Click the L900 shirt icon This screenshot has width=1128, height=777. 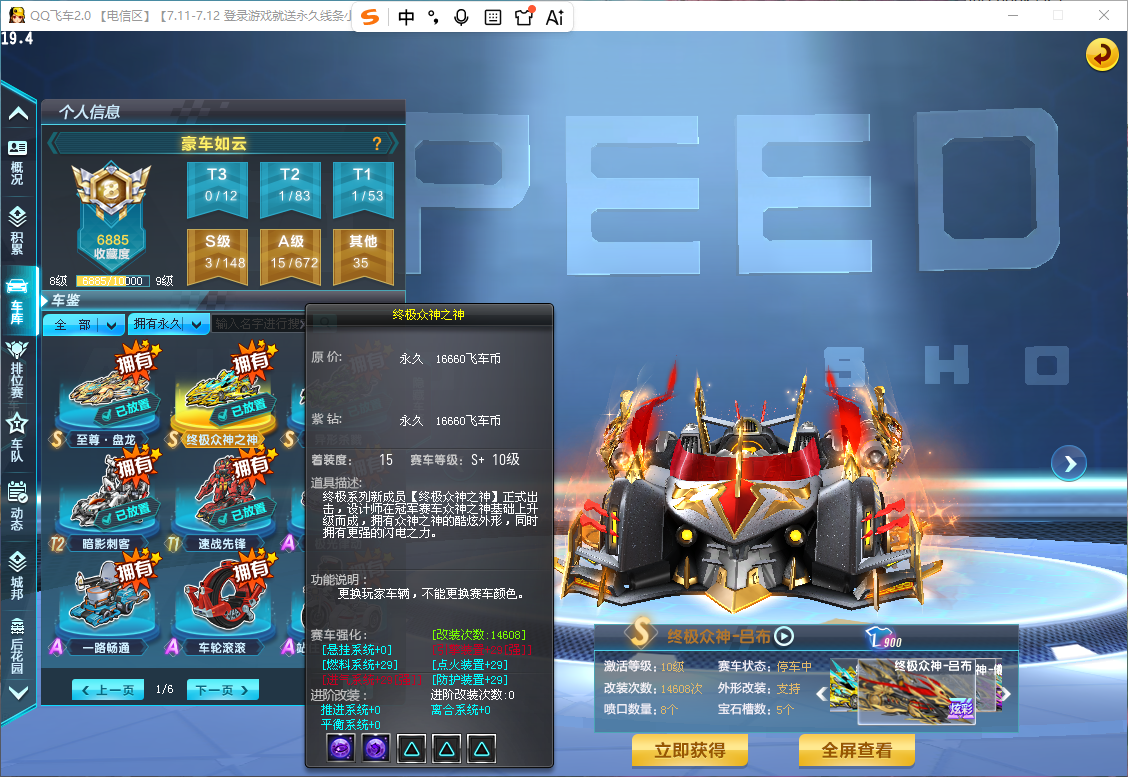883,638
